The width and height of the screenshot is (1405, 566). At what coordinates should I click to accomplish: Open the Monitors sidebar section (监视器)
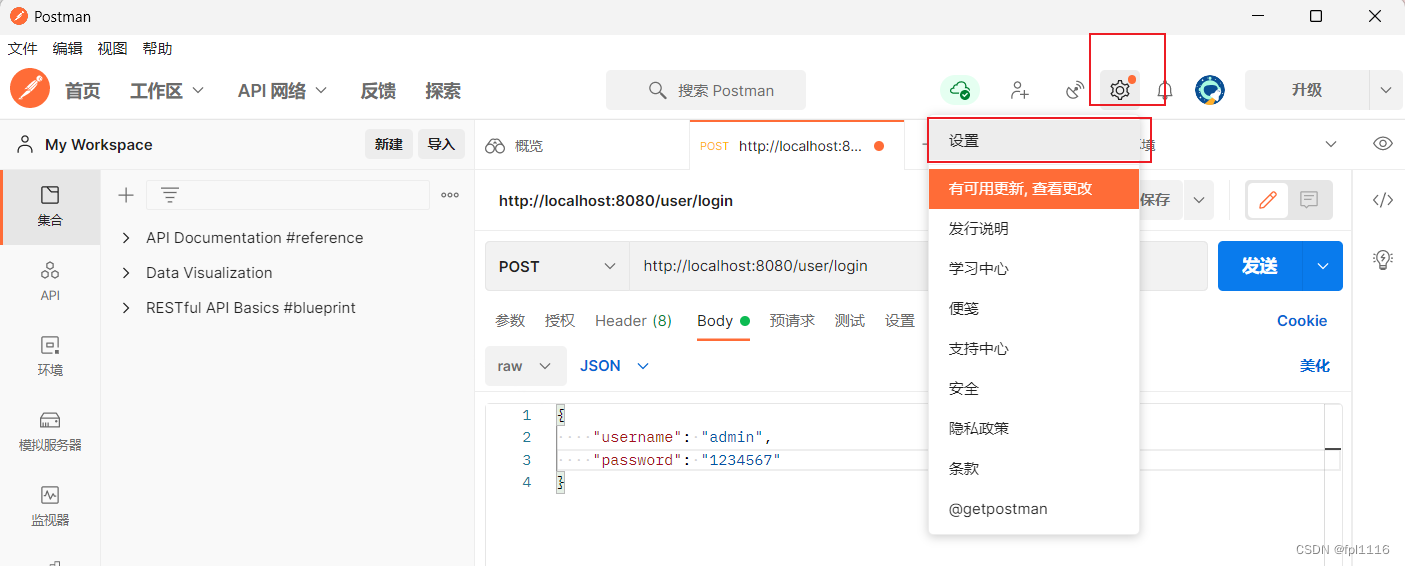(x=50, y=506)
